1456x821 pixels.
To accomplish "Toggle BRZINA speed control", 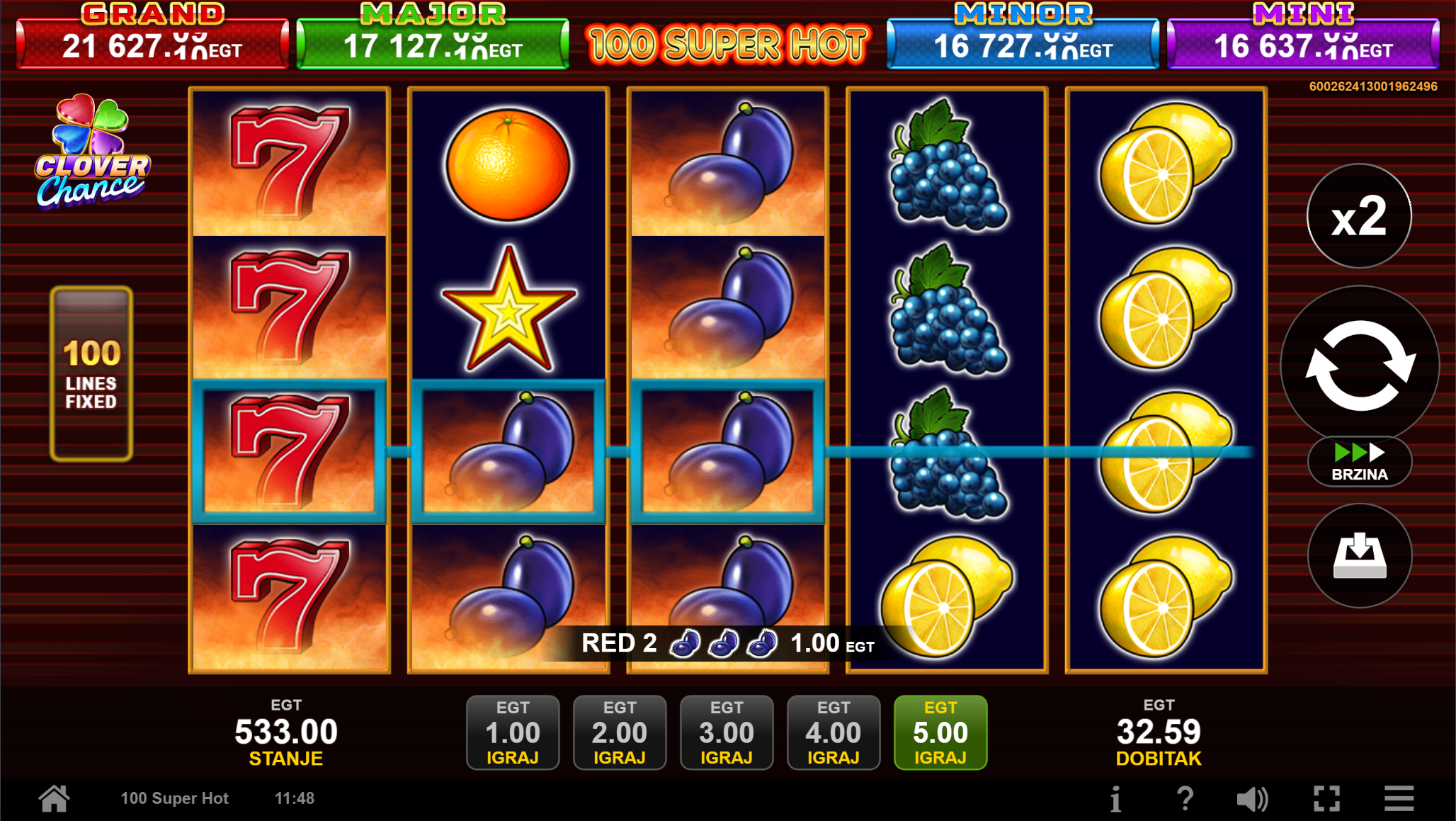I will click(1360, 462).
